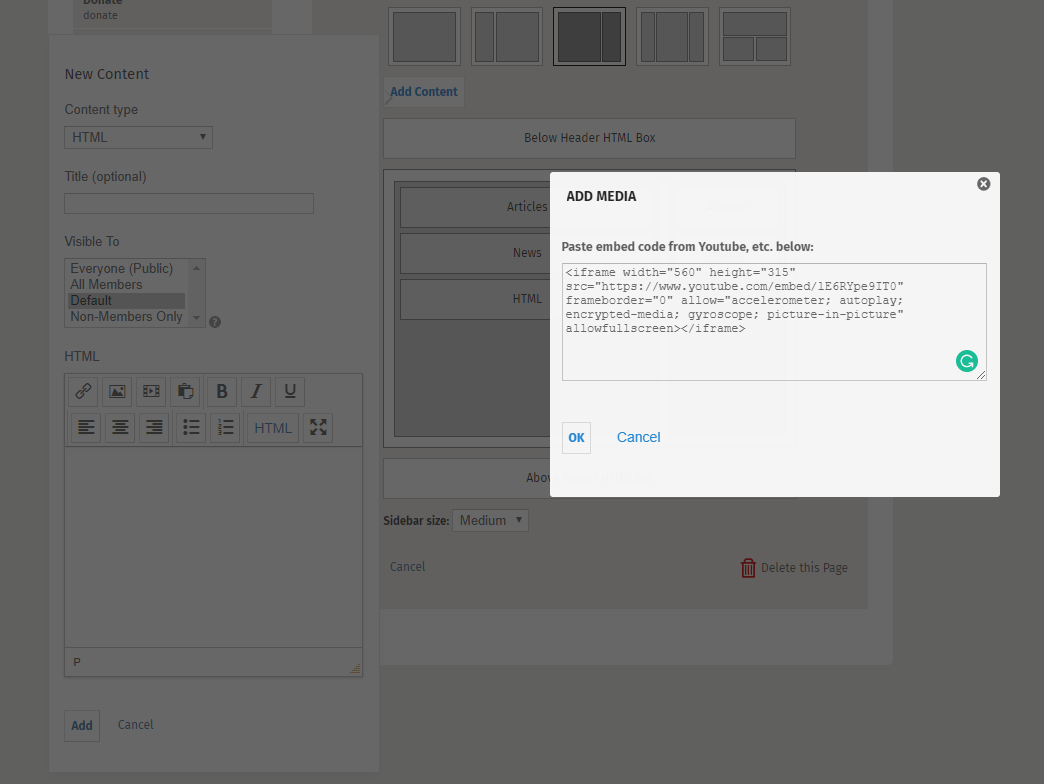Click the insert media icon in editor toolbar
1044x784 pixels.
pos(151,391)
